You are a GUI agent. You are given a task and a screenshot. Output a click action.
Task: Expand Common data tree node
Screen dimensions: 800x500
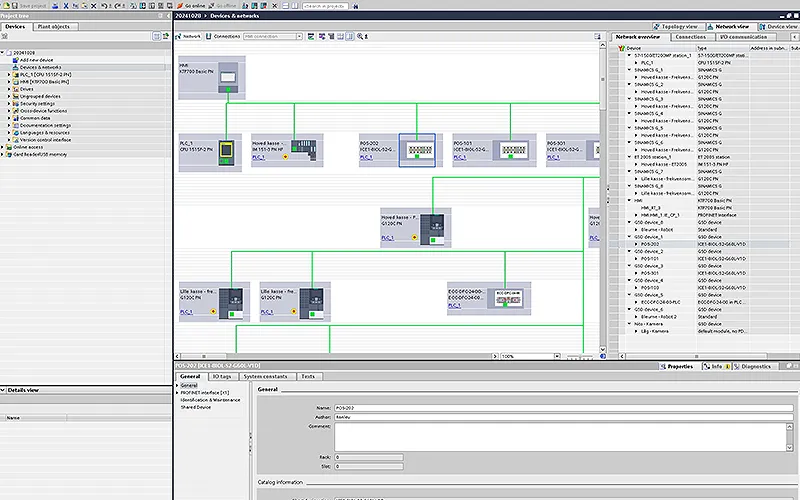click(9, 118)
